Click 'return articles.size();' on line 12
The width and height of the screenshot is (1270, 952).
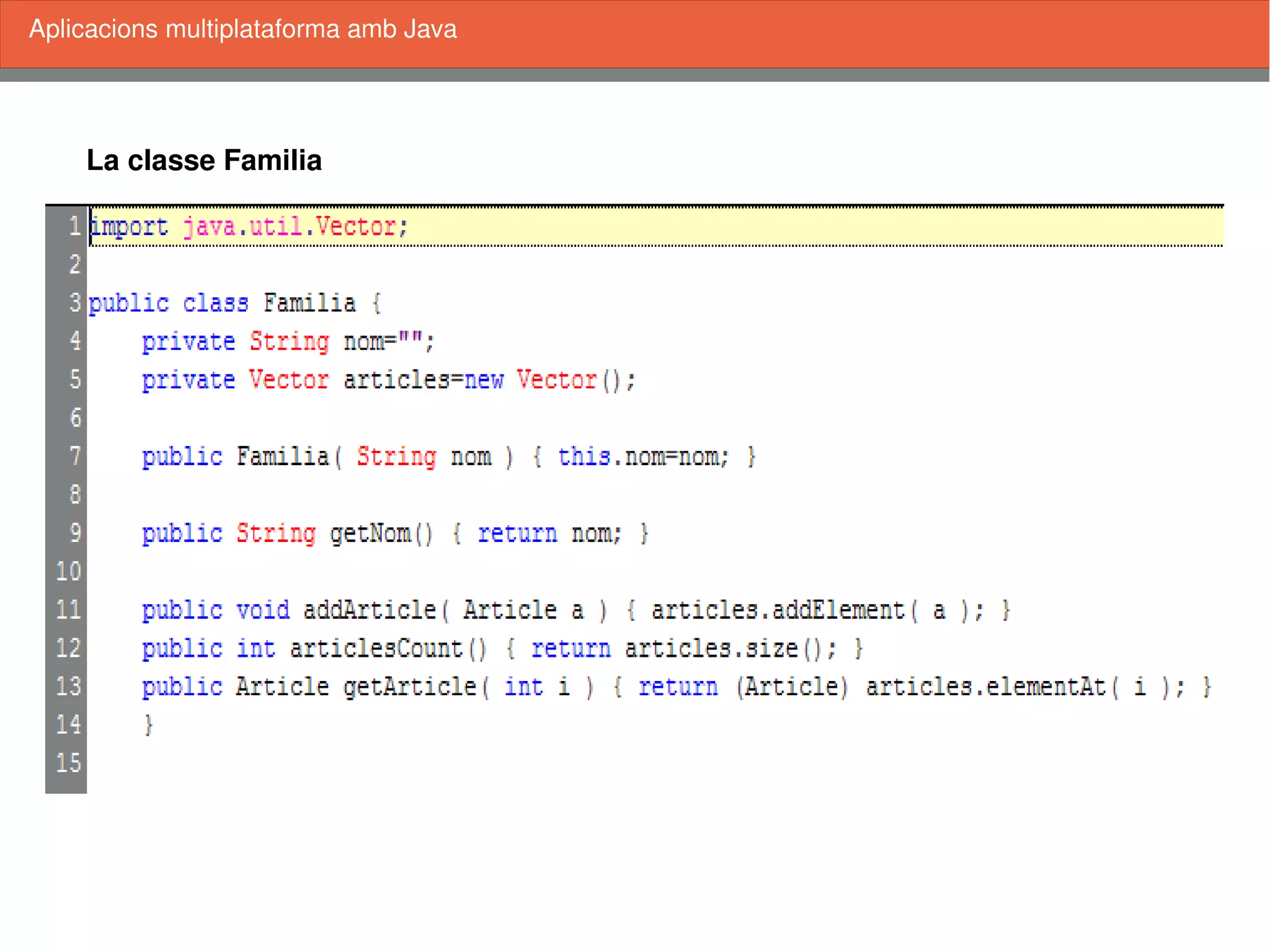(684, 649)
